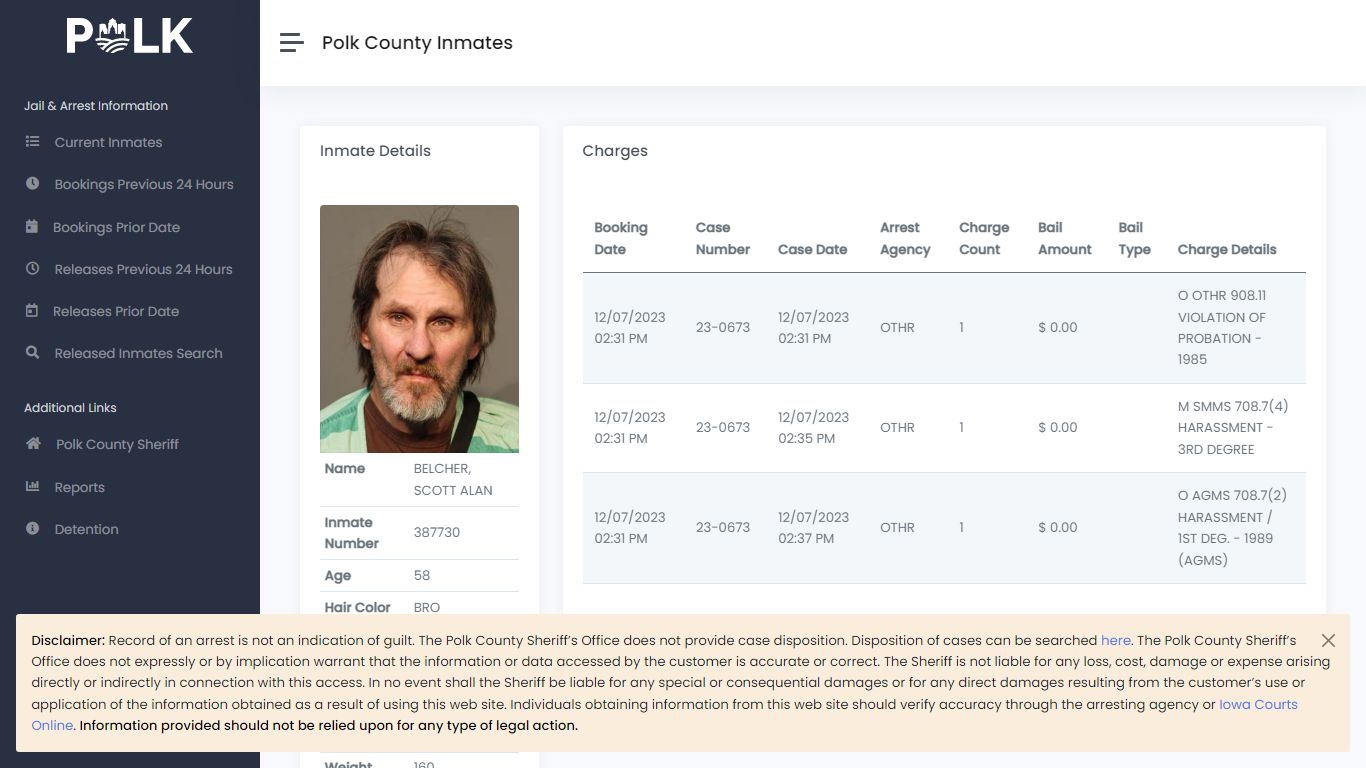Open Current Inmates page

pos(108,142)
